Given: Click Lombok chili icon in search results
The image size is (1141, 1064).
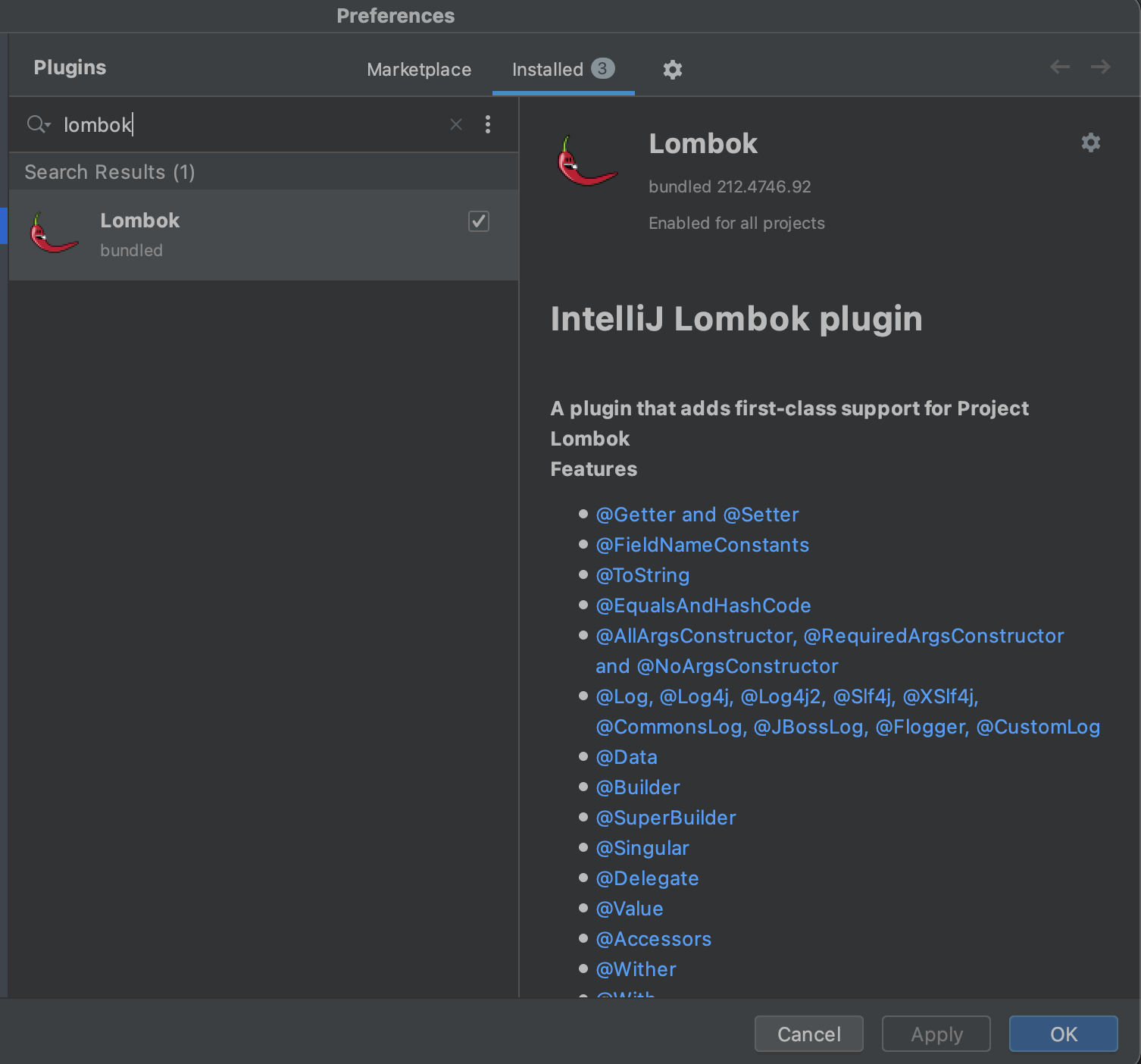Looking at the screenshot, I should [x=54, y=234].
